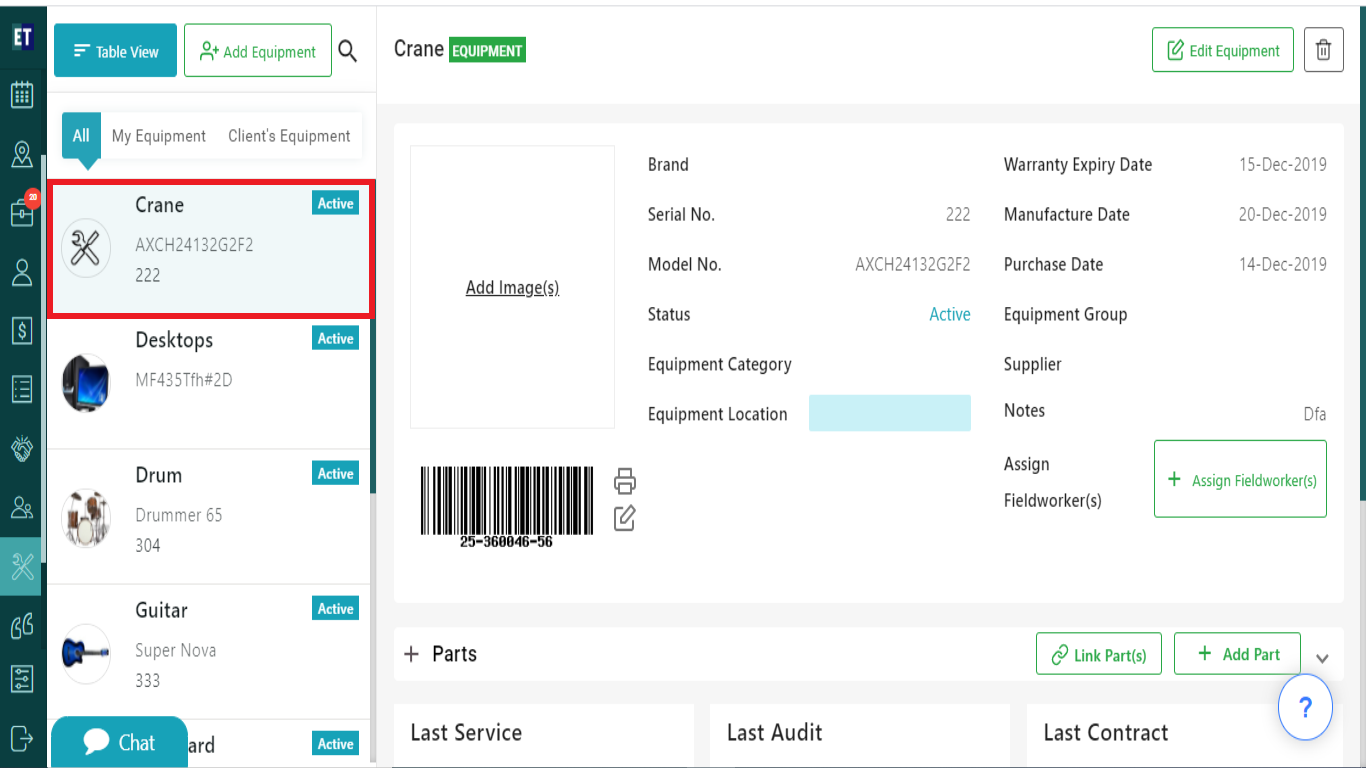Click the Last Audit card heading
1366x768 pixels.
point(774,732)
